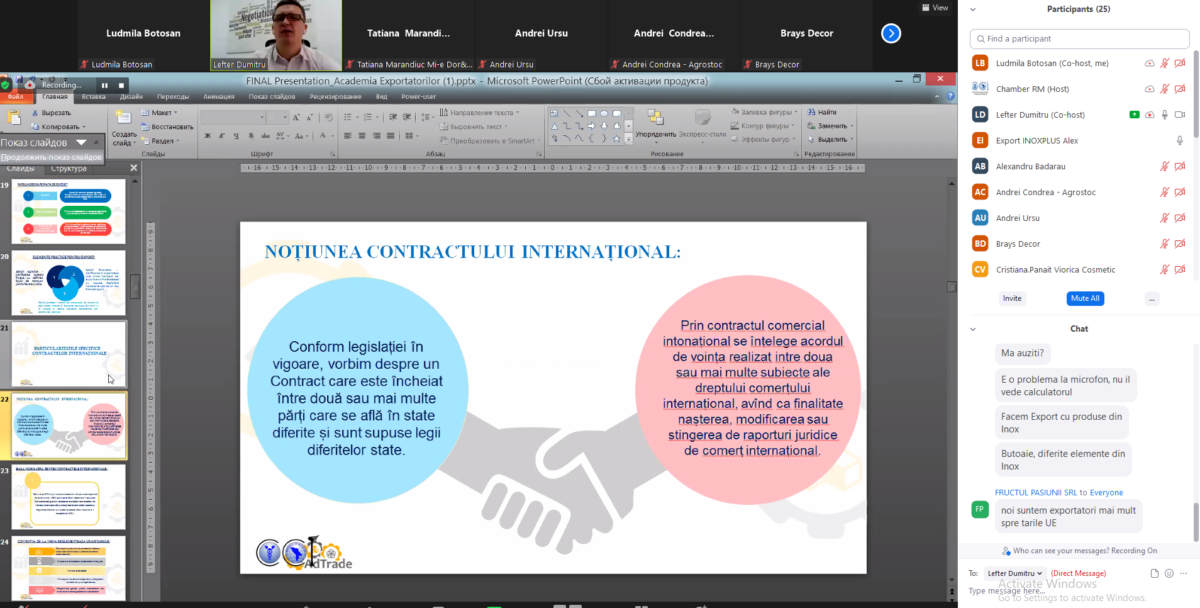This screenshot has width=1200, height=608.
Task: Click the crossed-out camera icon beside Brays Decor
Action: 1180,244
